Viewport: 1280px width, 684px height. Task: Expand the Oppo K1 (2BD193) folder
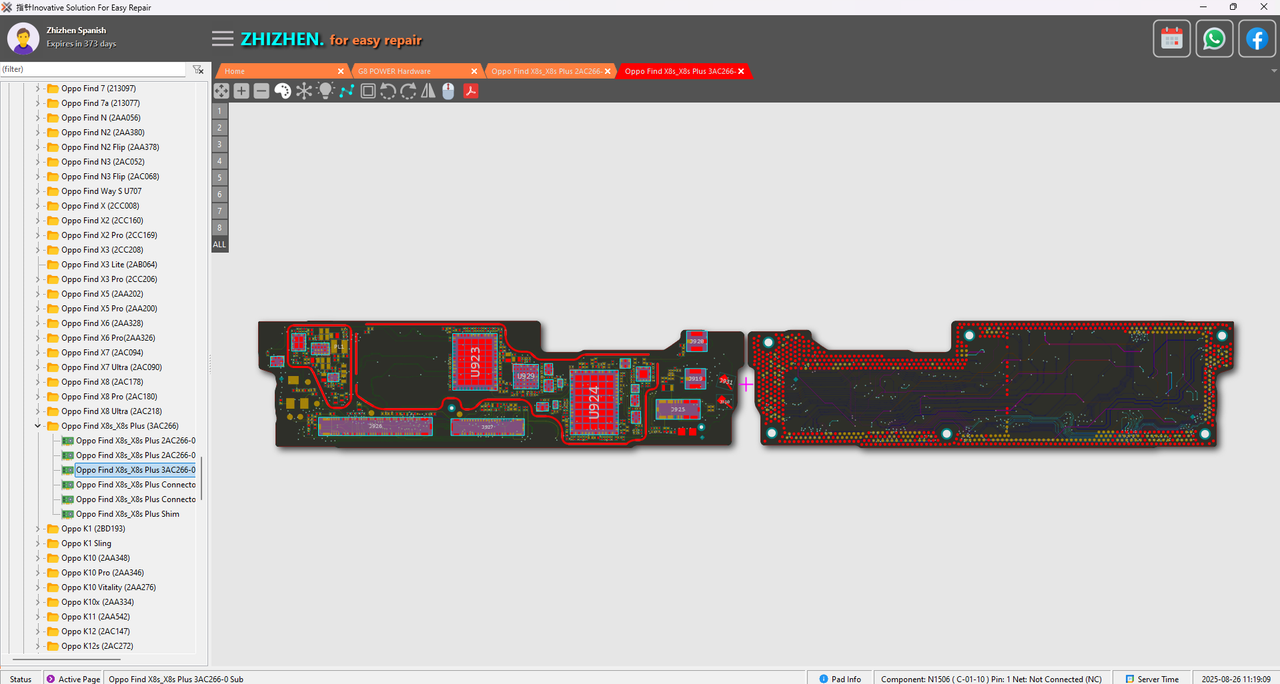tap(39, 529)
